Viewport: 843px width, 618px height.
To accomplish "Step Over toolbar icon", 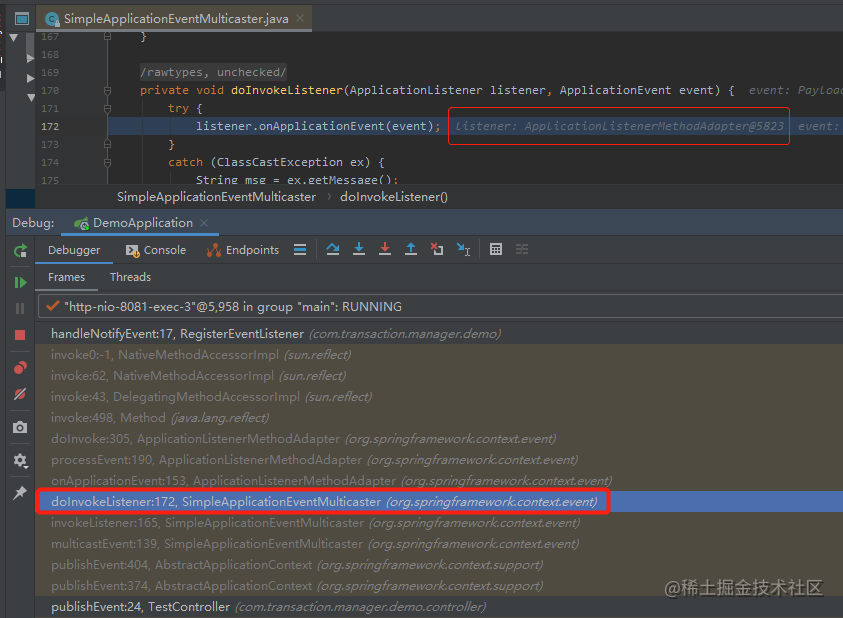I will pos(333,249).
